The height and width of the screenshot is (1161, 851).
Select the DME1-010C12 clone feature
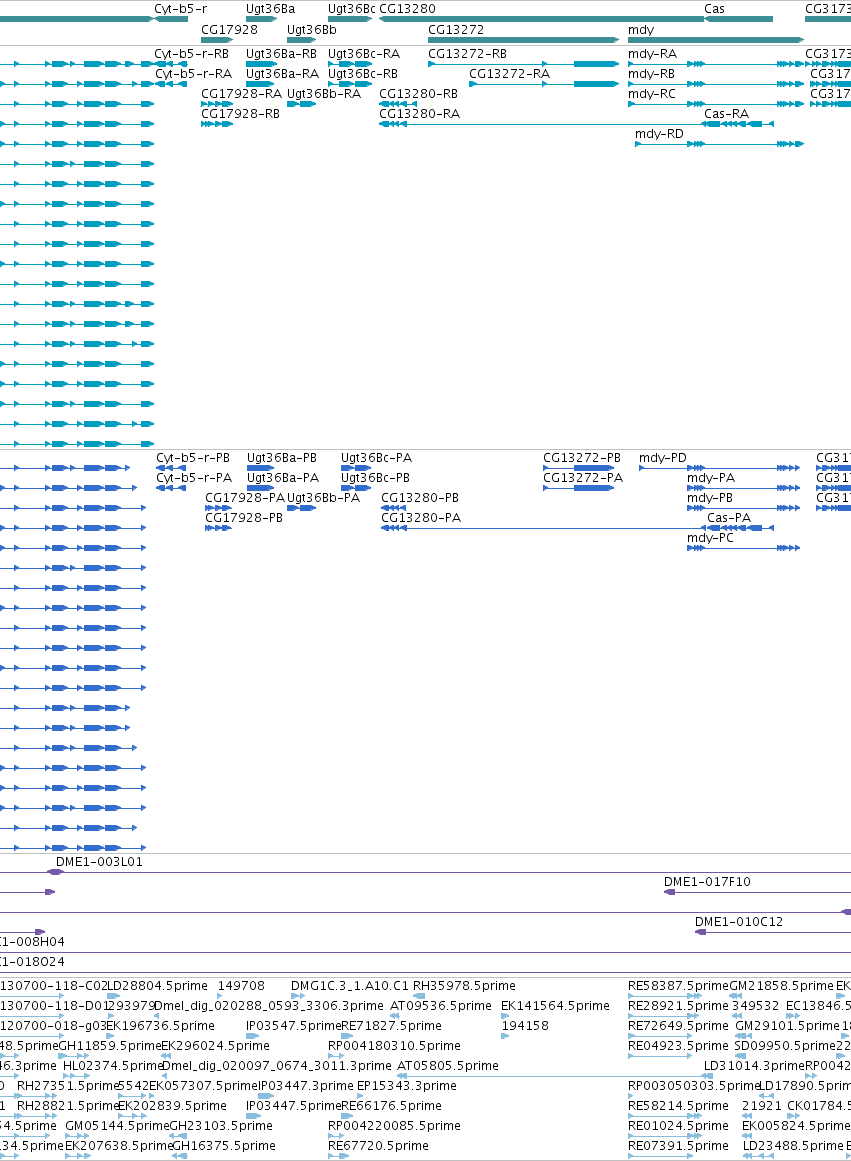(x=738, y=923)
